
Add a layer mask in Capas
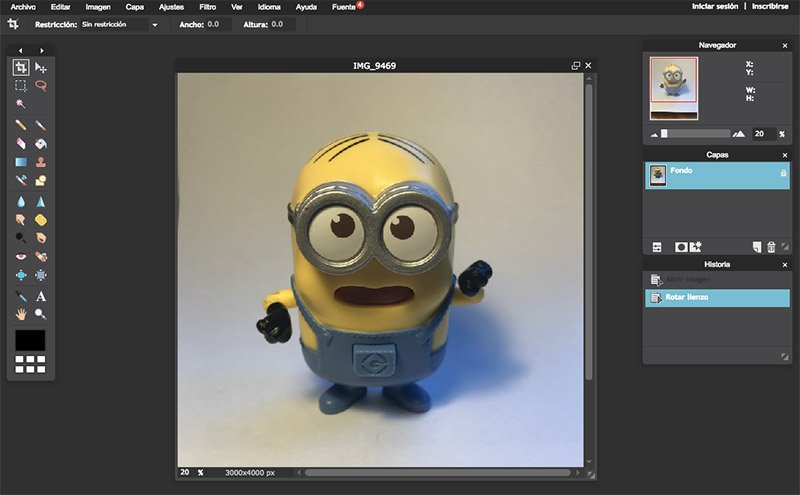[x=681, y=248]
